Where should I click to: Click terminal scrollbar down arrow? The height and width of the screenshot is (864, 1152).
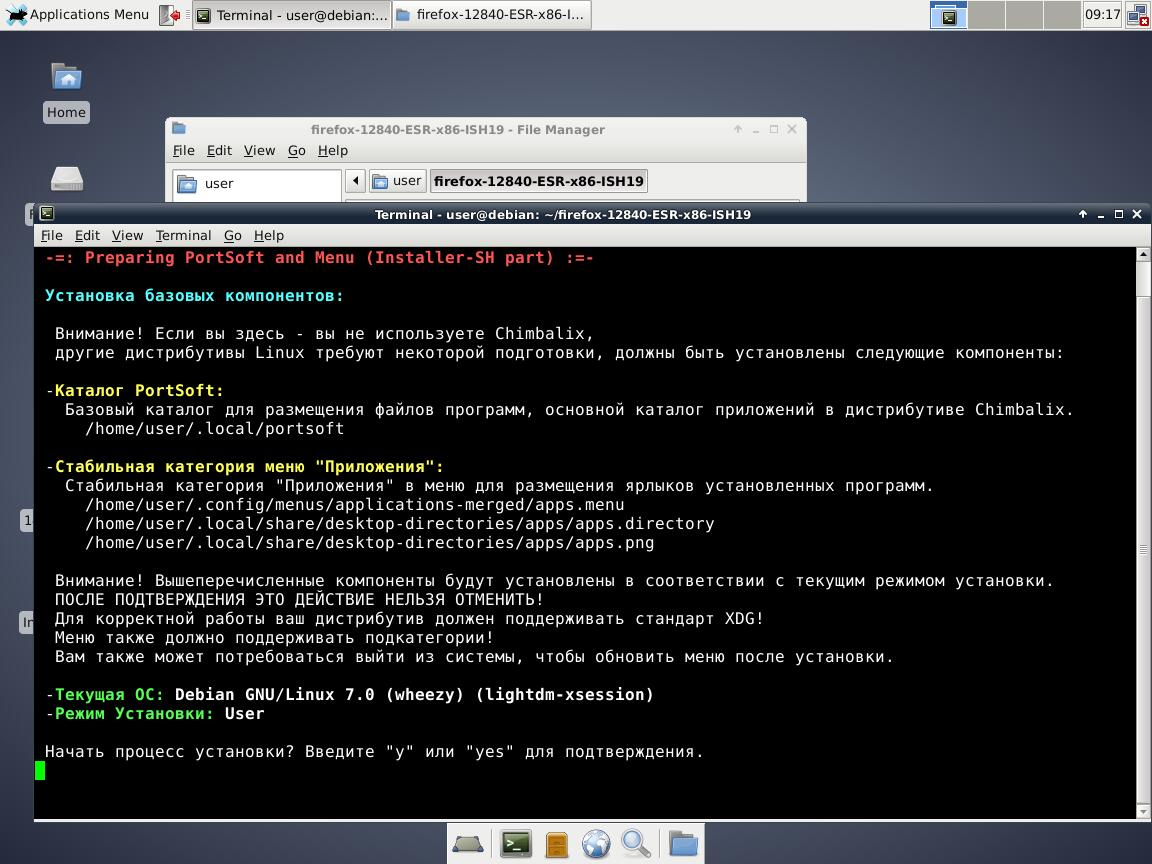1143,811
